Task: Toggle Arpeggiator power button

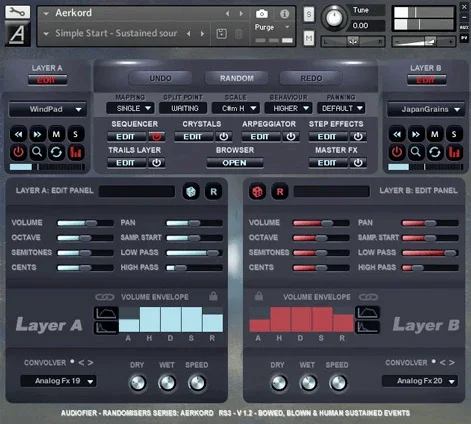Action: [x=291, y=137]
